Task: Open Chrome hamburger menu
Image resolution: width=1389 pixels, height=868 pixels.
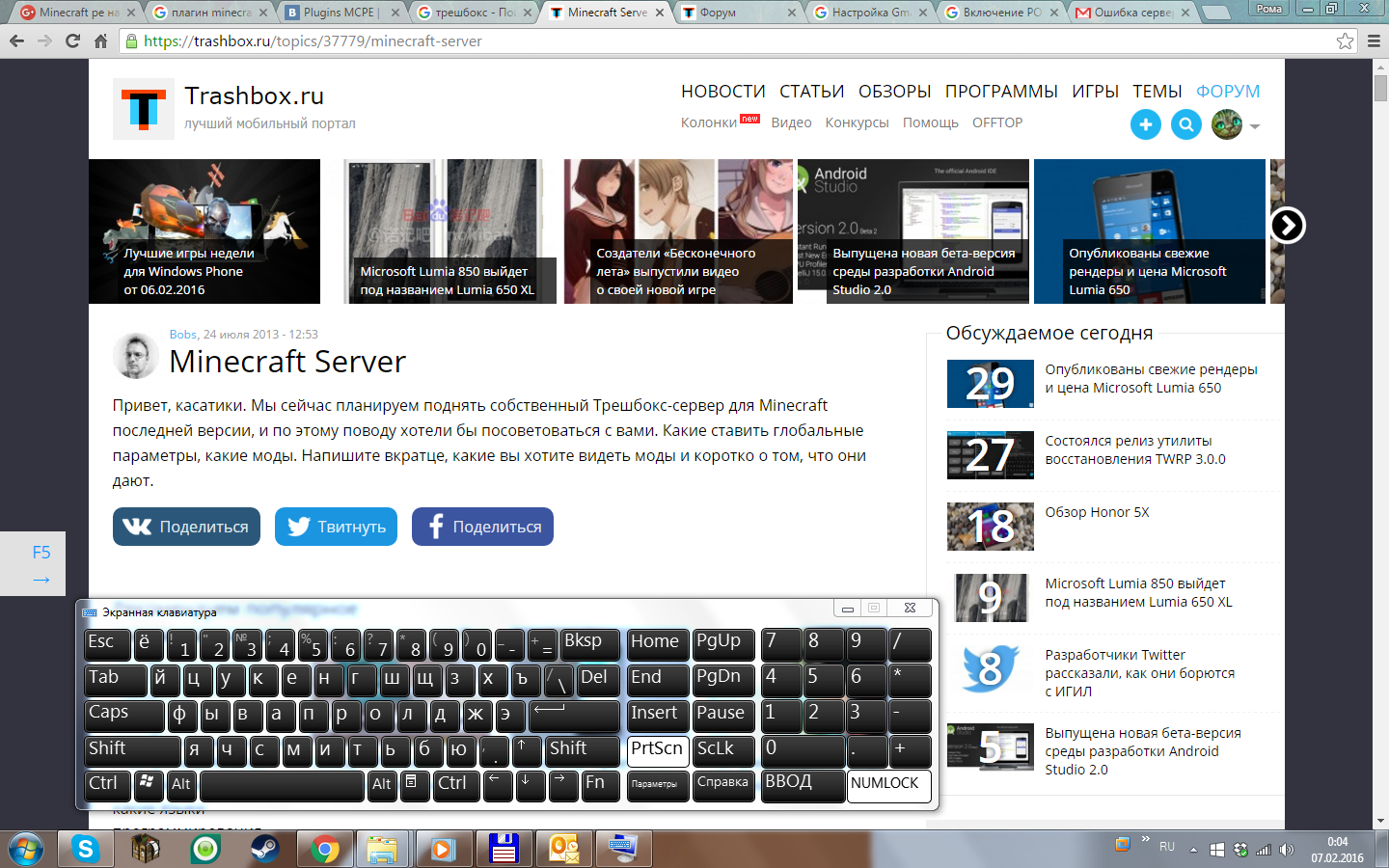Action: tap(1374, 41)
